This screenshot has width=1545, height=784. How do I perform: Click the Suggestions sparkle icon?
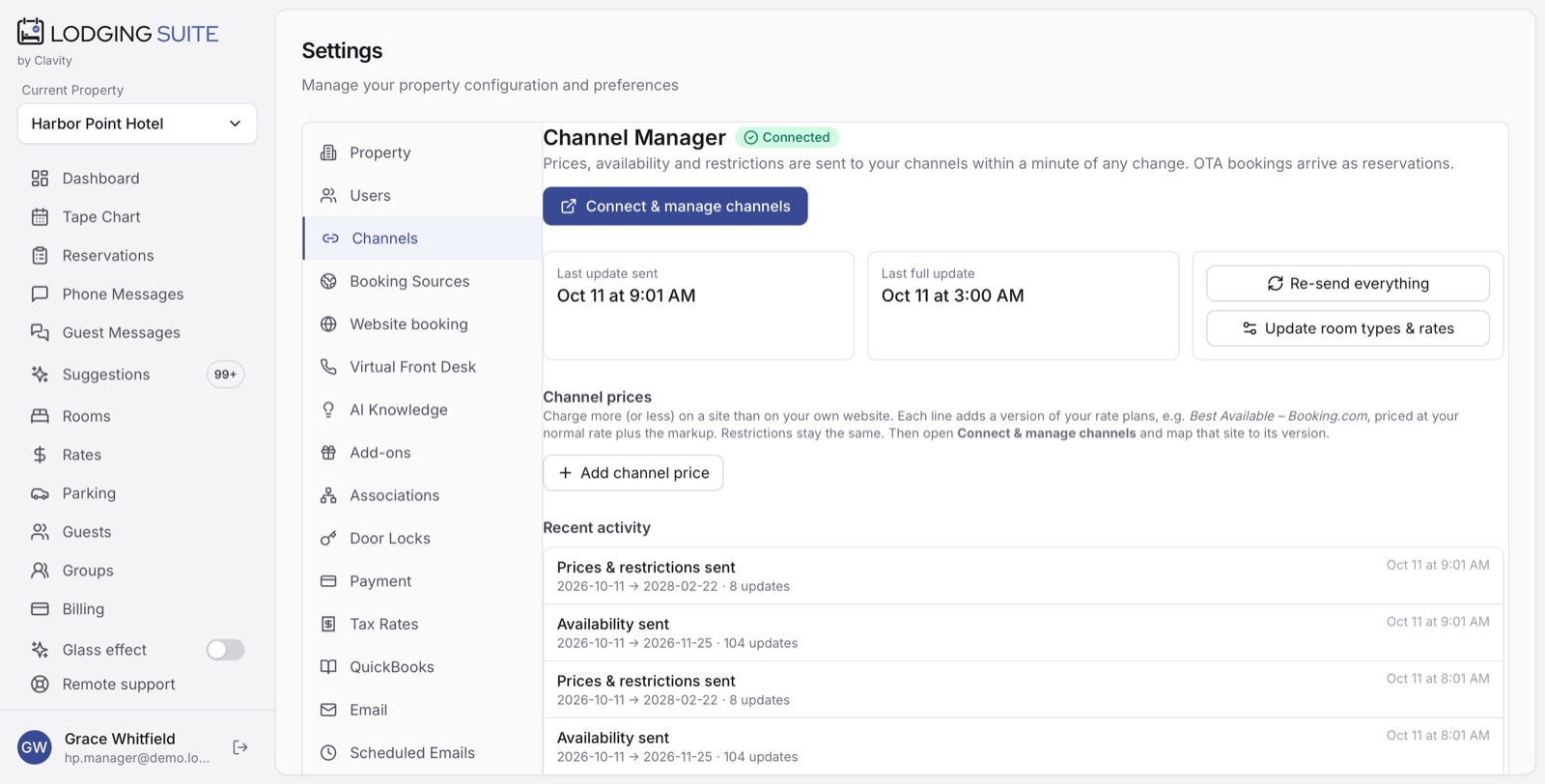click(x=40, y=375)
